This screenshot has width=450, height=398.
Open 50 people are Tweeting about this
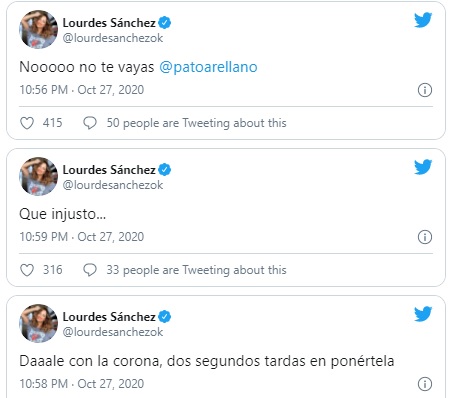click(x=196, y=123)
